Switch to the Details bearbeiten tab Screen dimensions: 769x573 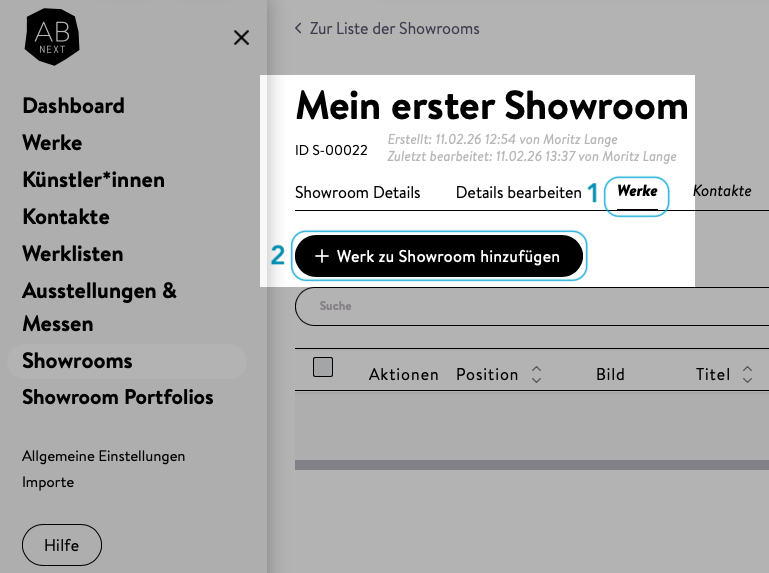point(518,192)
